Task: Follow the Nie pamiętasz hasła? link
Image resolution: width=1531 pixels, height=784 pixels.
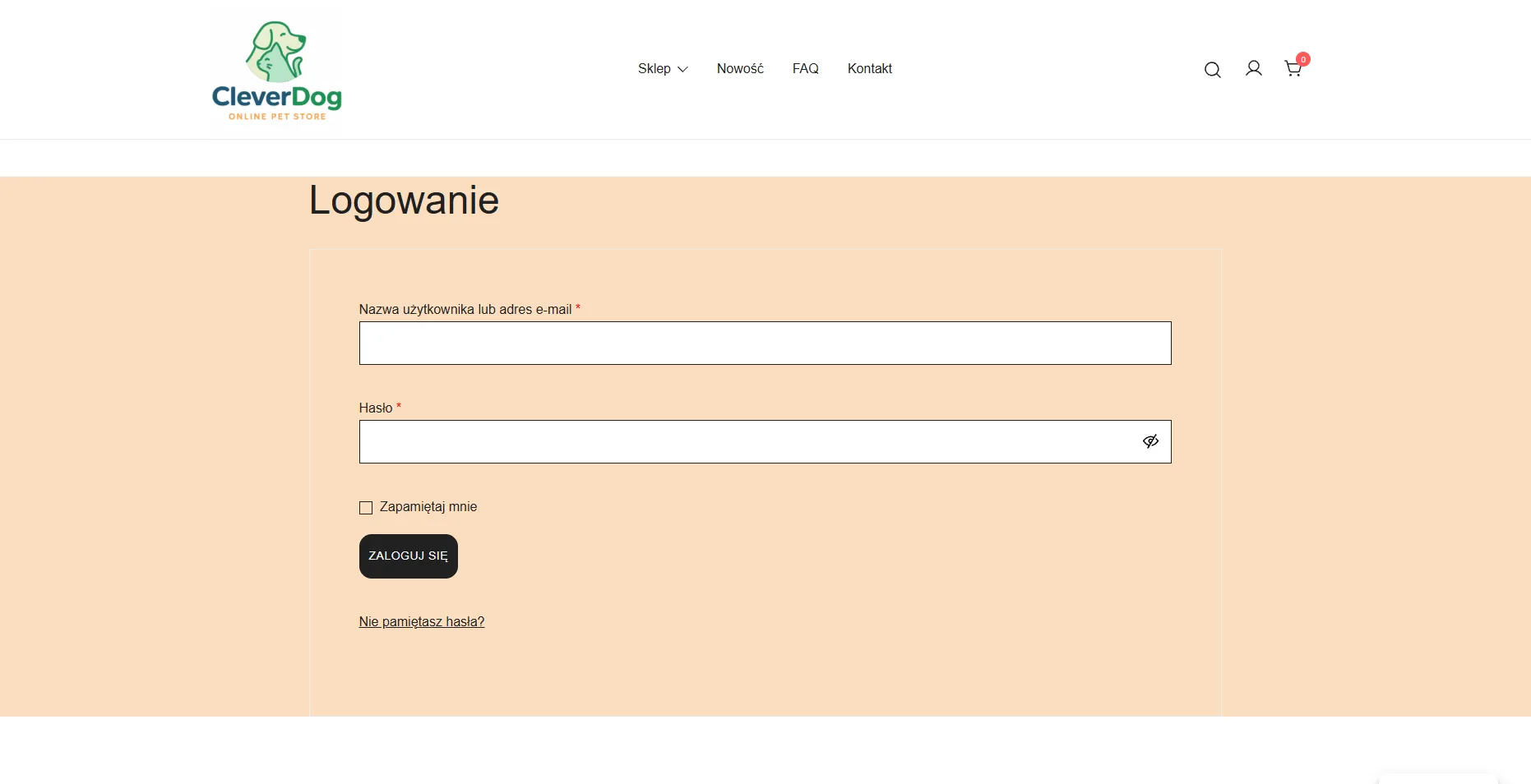Action: click(422, 622)
